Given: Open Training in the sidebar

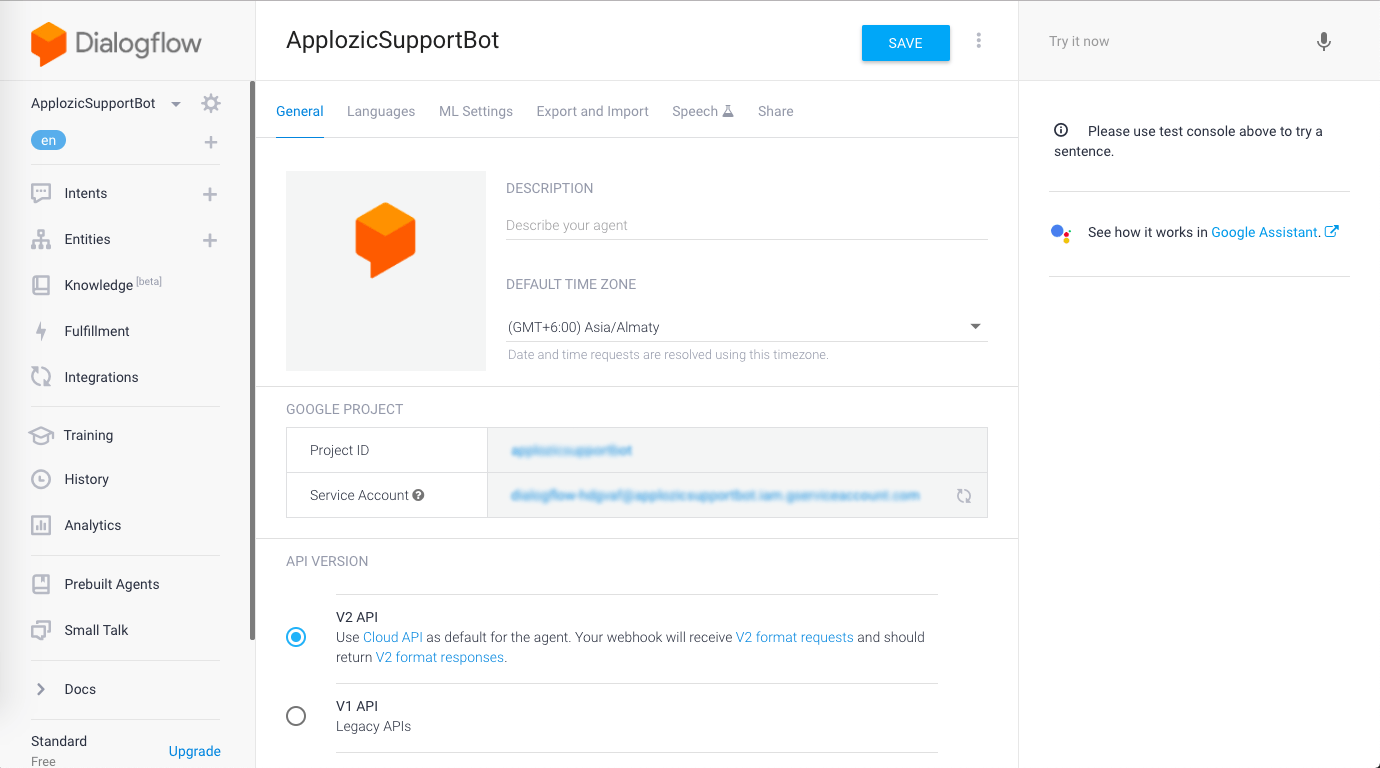Looking at the screenshot, I should [x=88, y=435].
